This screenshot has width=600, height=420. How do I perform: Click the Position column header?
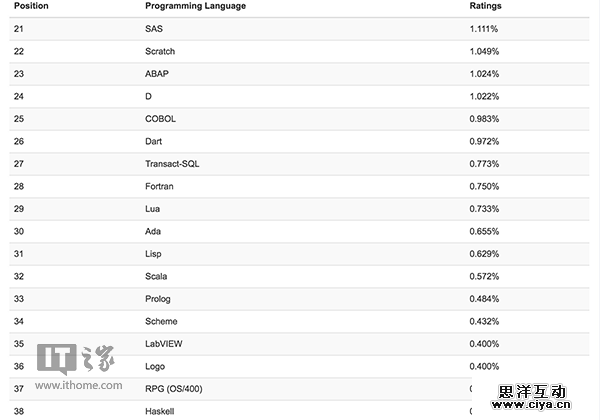31,6
